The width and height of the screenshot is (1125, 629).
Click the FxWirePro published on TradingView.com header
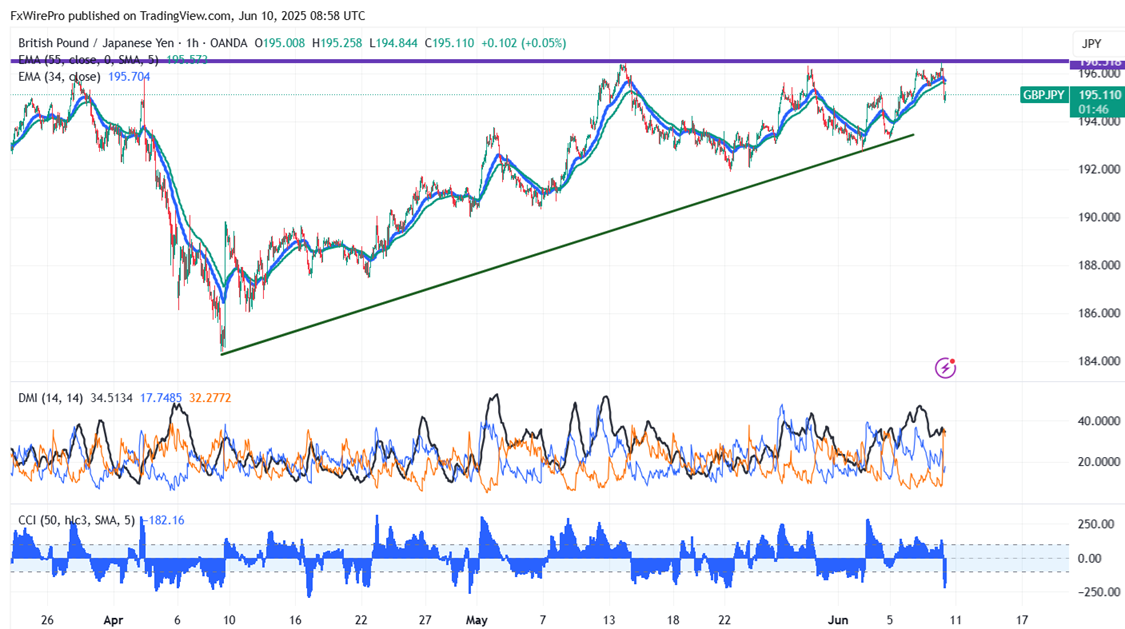pos(188,15)
